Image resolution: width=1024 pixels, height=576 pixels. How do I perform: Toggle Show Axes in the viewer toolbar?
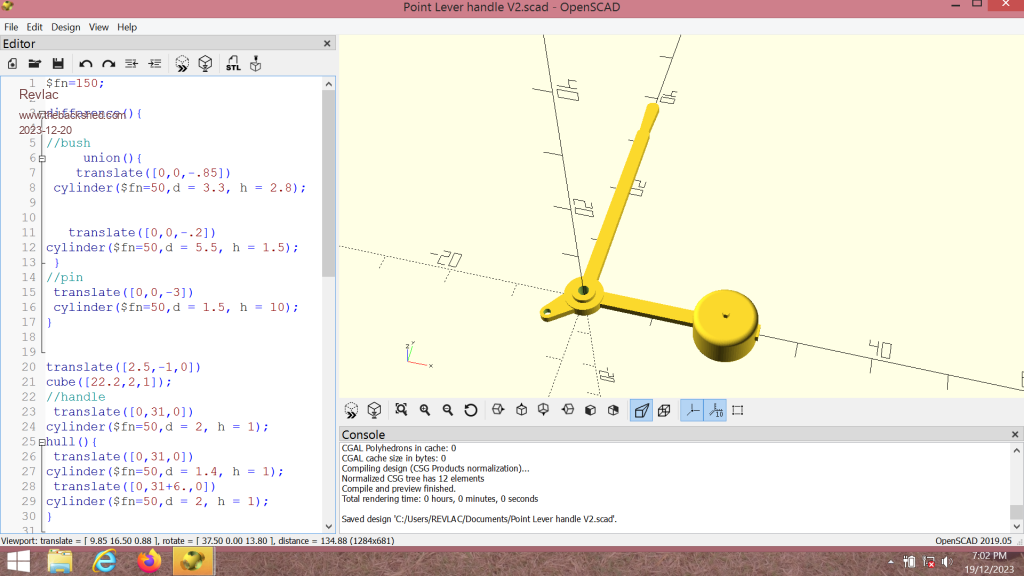click(692, 410)
